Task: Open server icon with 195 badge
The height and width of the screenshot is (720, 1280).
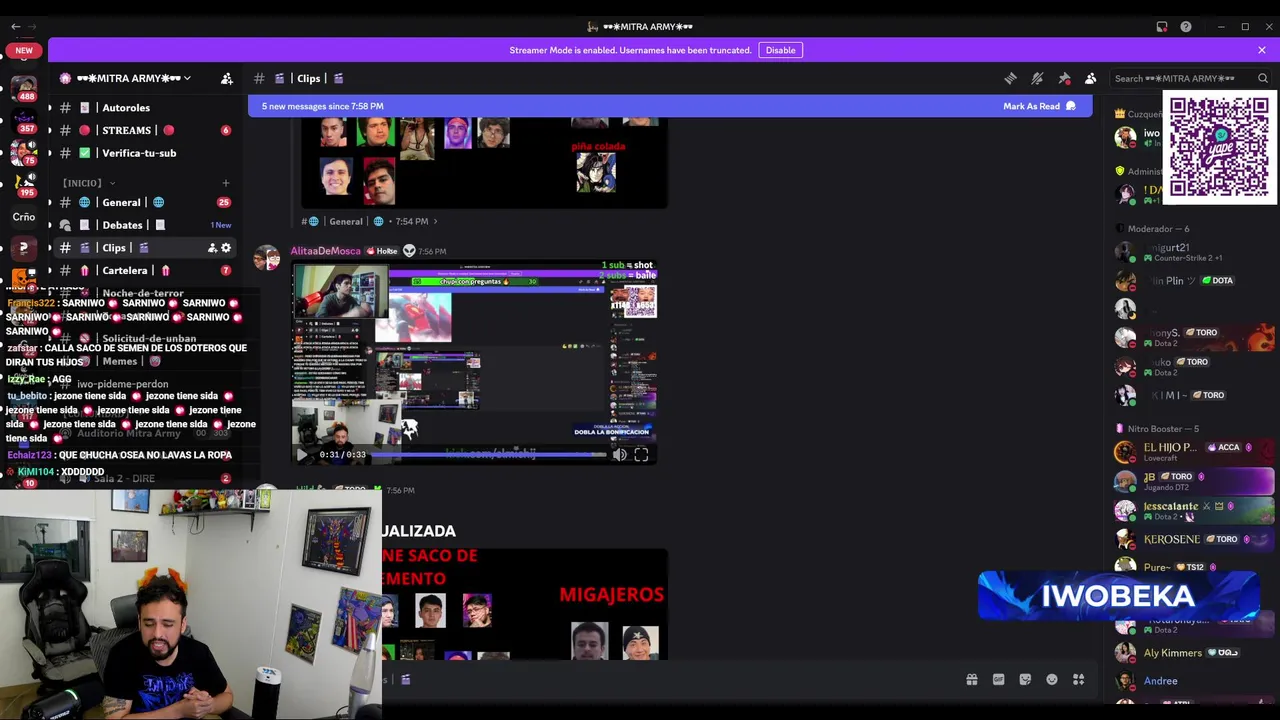Action: (x=24, y=184)
